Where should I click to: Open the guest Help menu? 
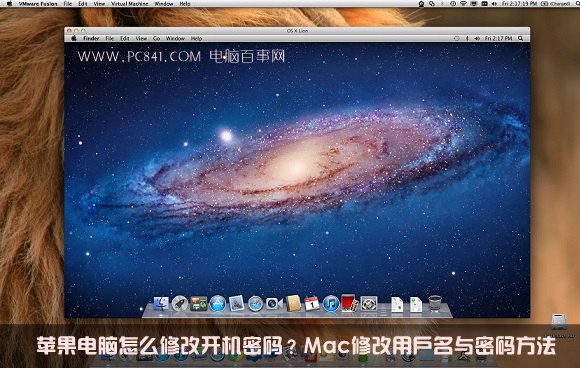point(196,38)
